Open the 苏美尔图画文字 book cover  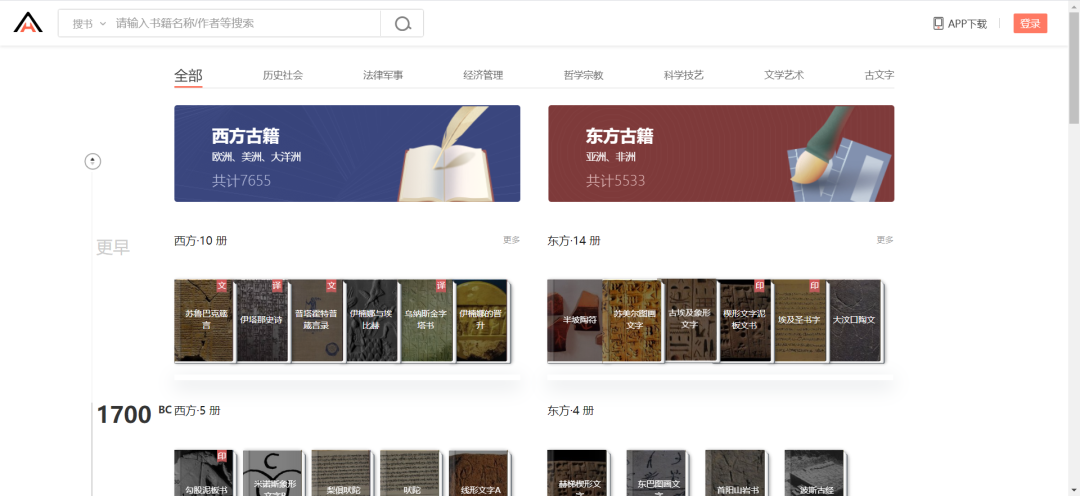632,320
